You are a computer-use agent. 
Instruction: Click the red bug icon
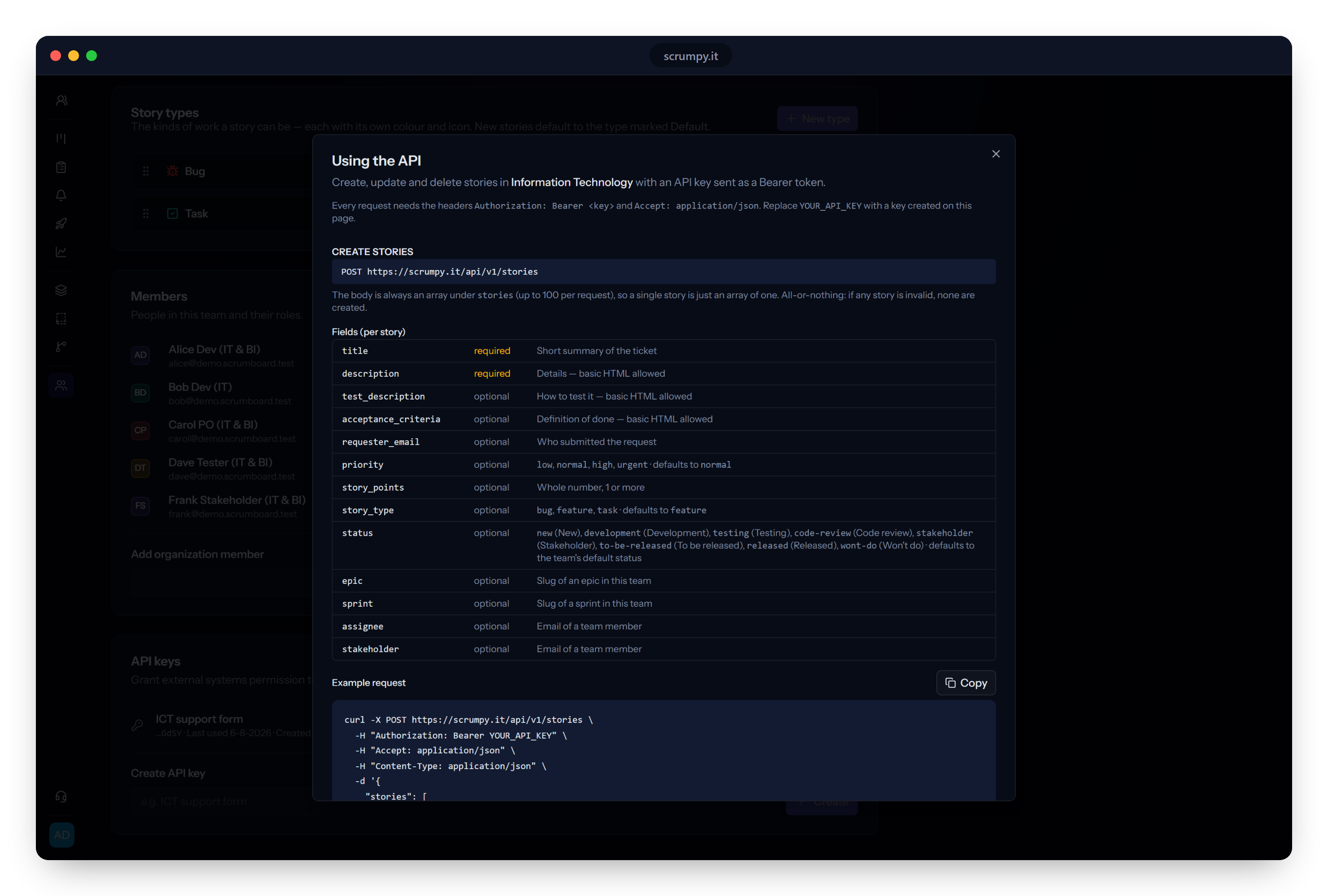pyautogui.click(x=173, y=171)
